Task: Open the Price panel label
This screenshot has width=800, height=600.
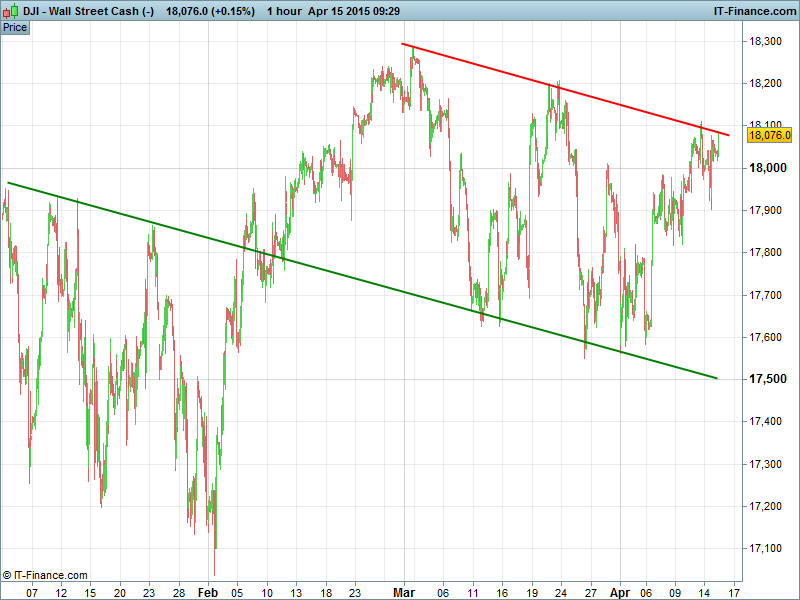Action: point(15,28)
